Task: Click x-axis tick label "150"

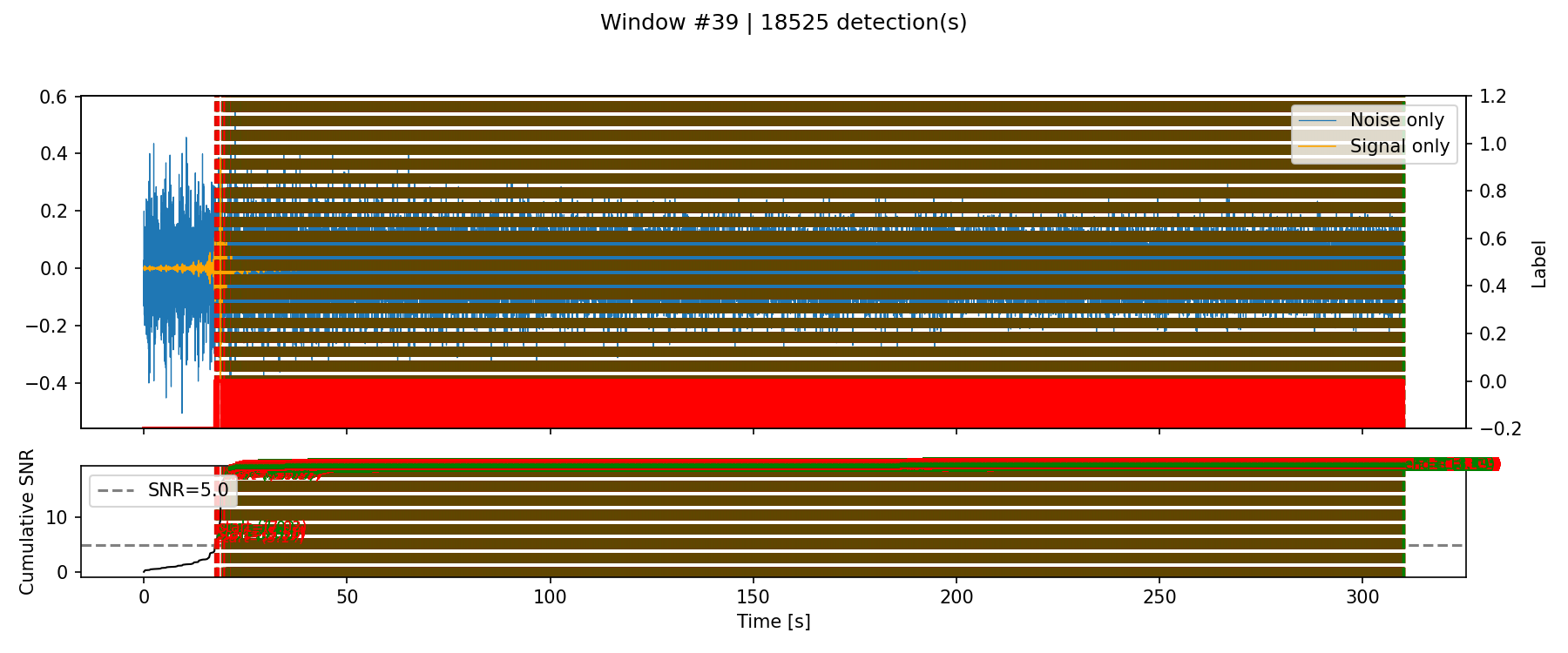Action: point(753,597)
